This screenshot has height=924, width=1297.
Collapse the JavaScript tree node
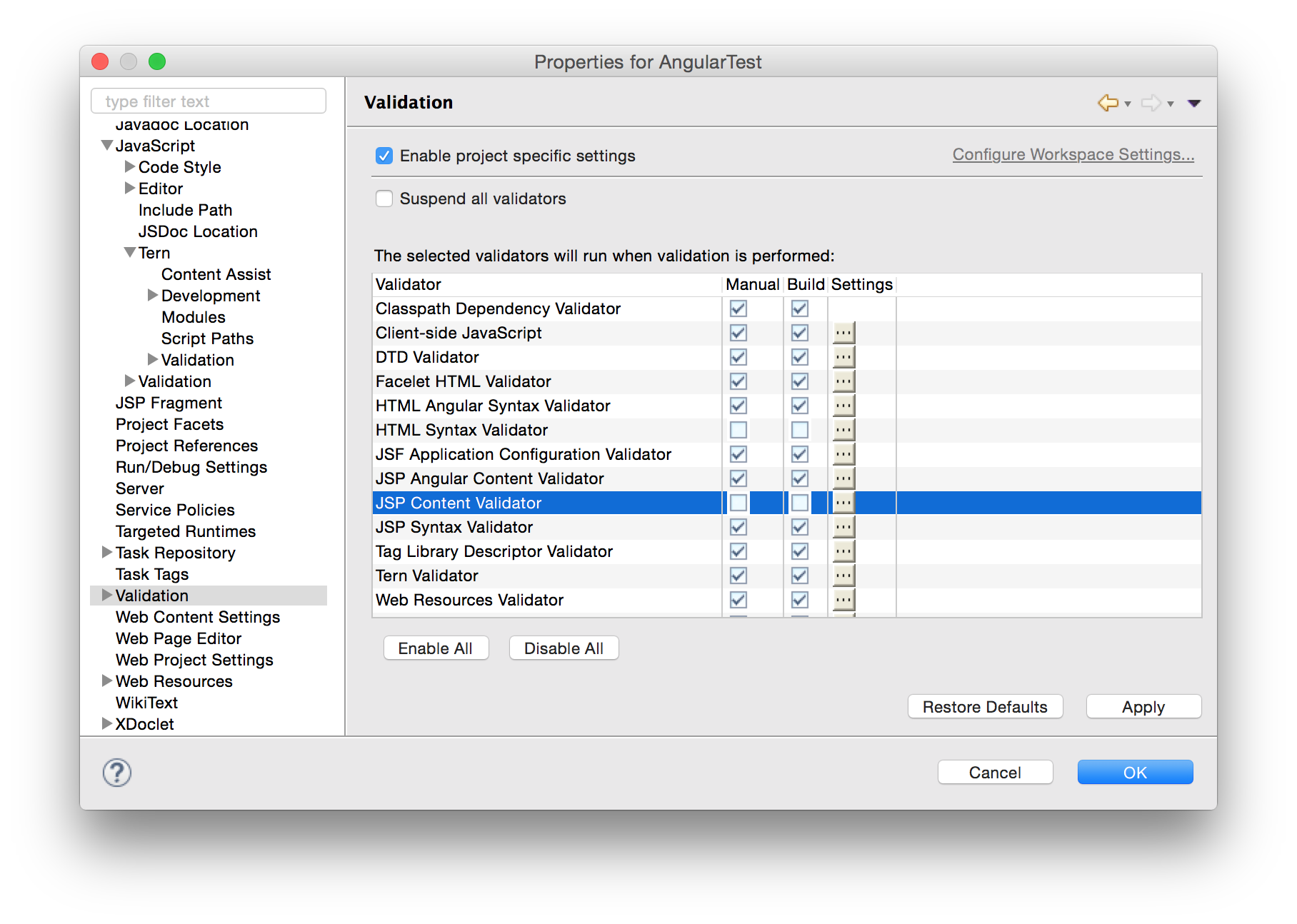point(107,146)
